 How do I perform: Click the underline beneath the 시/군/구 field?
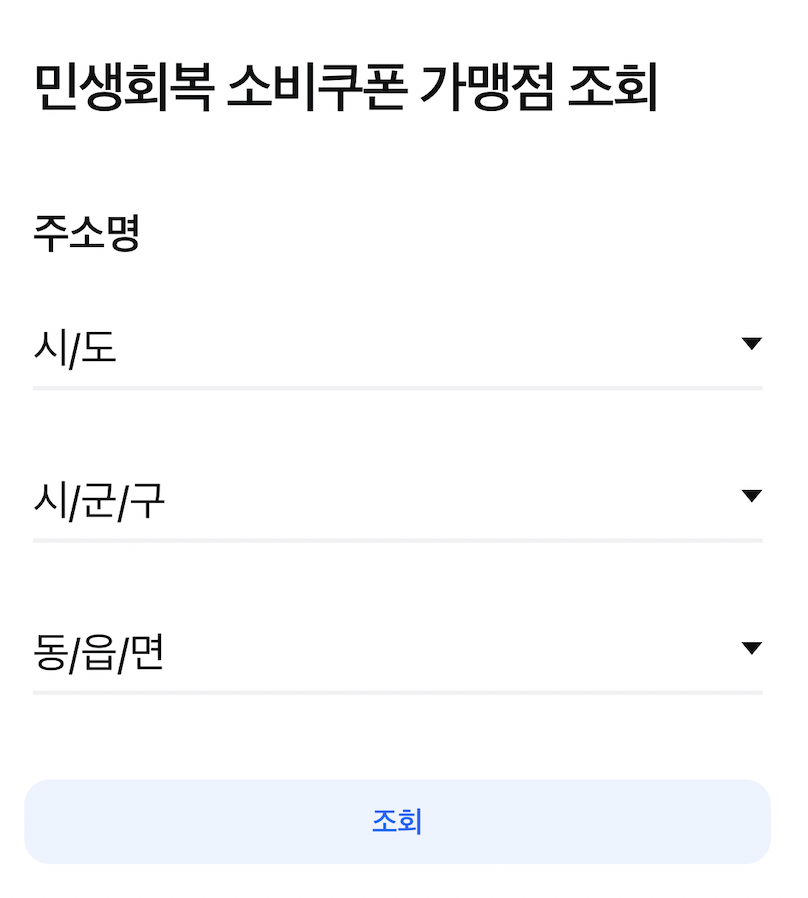pyautogui.click(x=397, y=540)
